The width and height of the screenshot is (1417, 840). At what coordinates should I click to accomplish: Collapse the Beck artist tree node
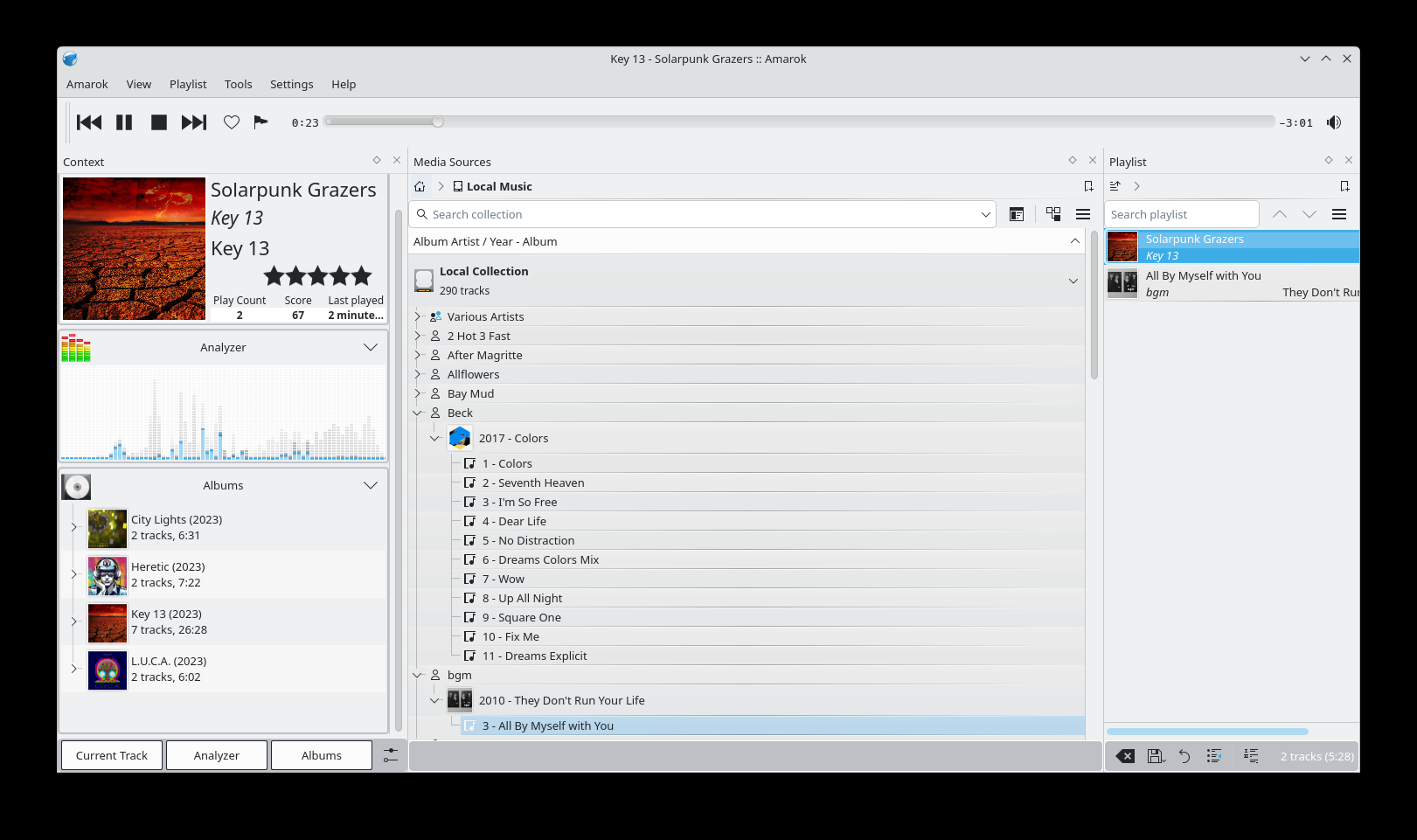click(418, 413)
